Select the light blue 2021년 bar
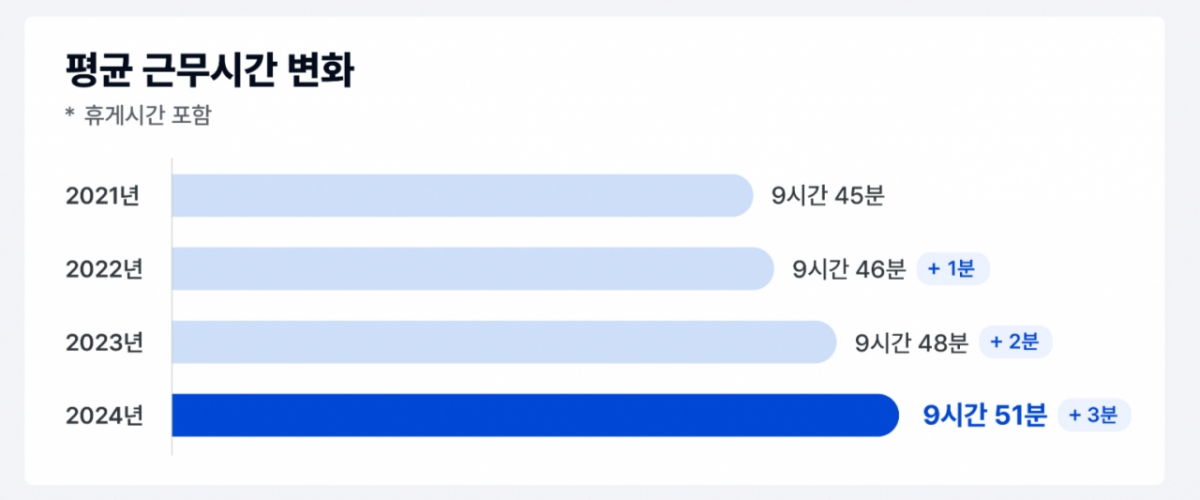This screenshot has width=1200, height=500. point(462,195)
